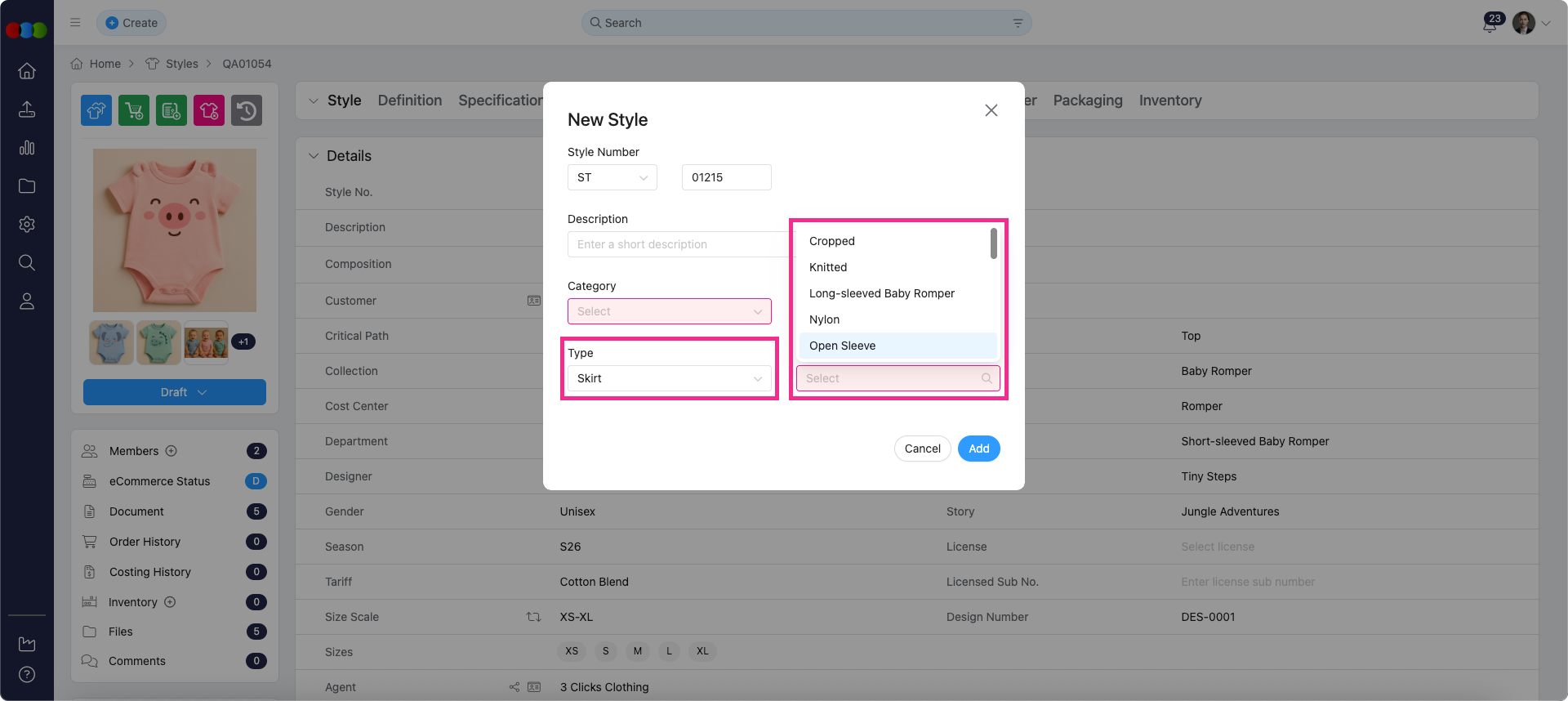Click the Add button
Image resolution: width=1568 pixels, height=701 pixels.
[979, 449]
